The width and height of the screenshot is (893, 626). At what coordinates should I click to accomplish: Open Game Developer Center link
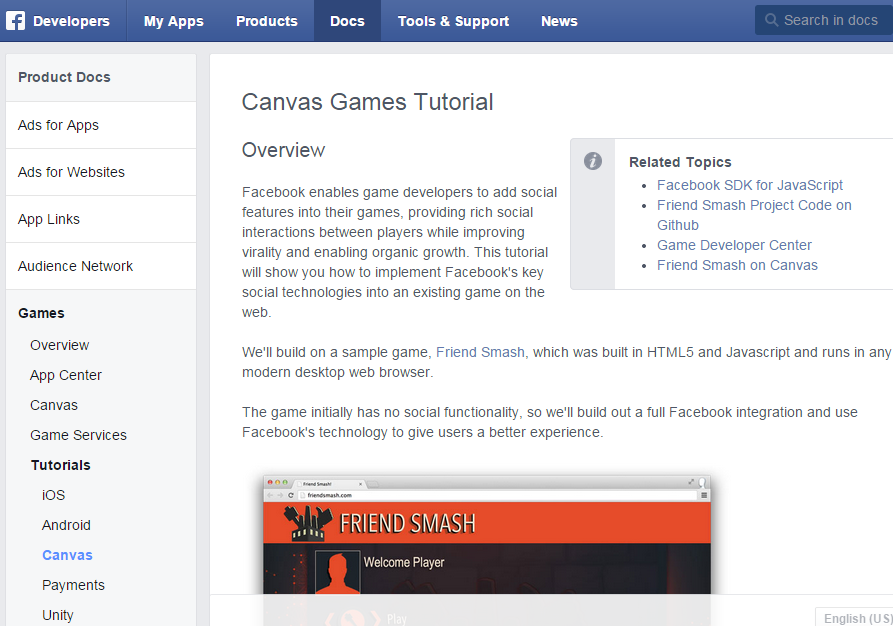point(734,245)
